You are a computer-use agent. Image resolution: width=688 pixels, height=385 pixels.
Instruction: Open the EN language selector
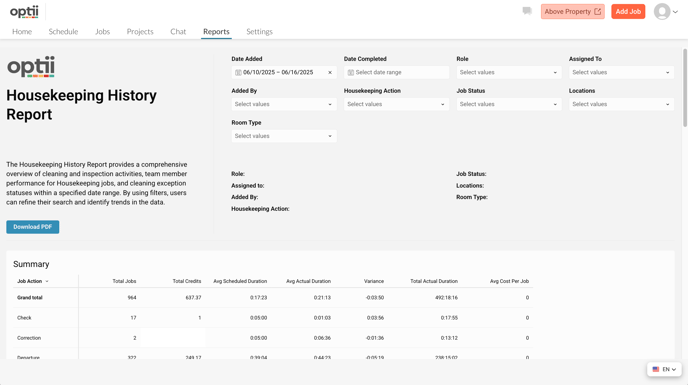[664, 369]
